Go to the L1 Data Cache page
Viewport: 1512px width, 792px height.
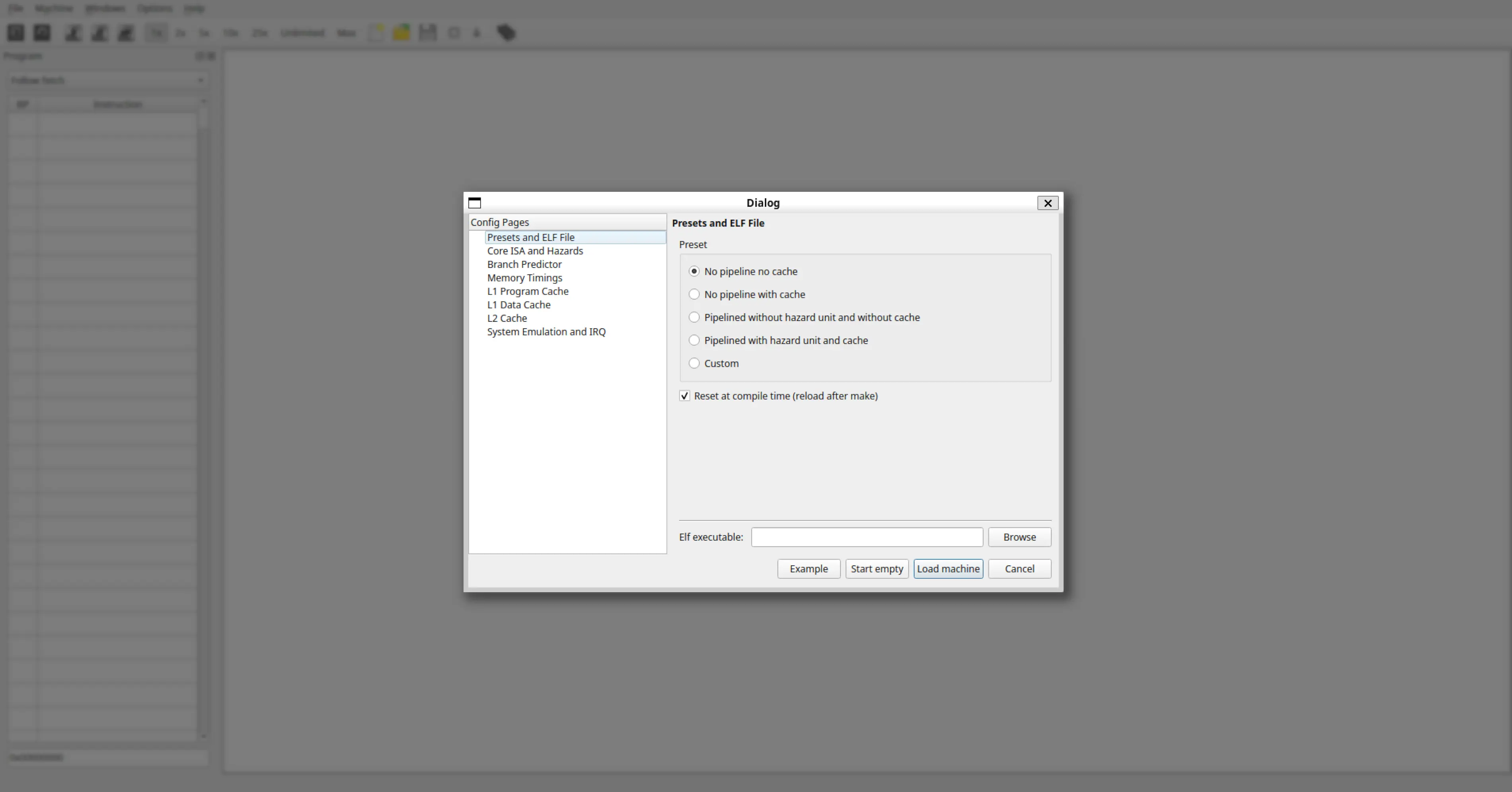click(x=518, y=305)
